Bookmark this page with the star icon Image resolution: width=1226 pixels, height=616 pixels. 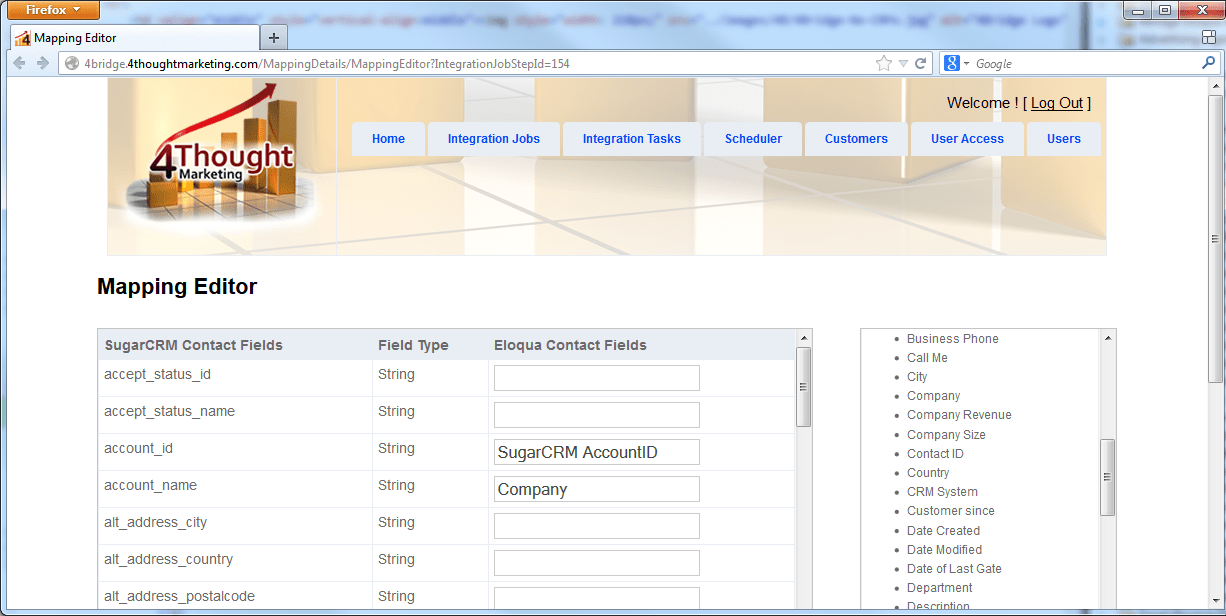[x=883, y=63]
